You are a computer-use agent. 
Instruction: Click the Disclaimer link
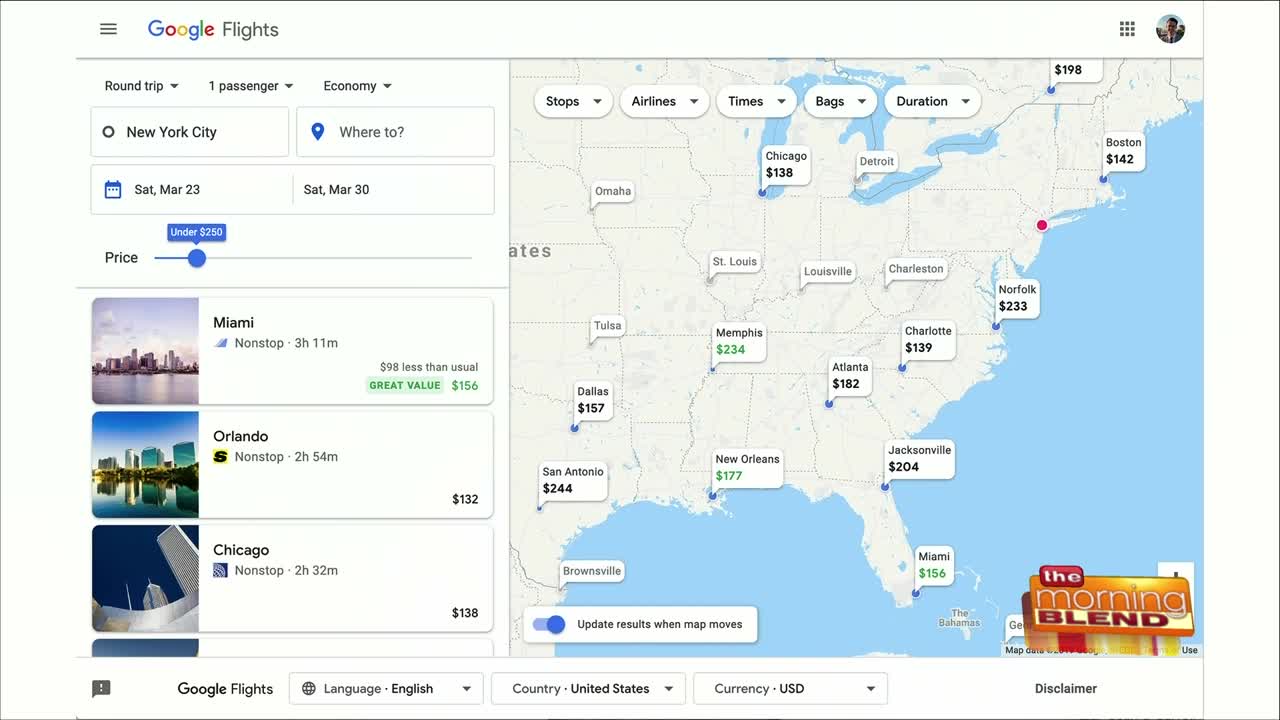coord(1066,688)
